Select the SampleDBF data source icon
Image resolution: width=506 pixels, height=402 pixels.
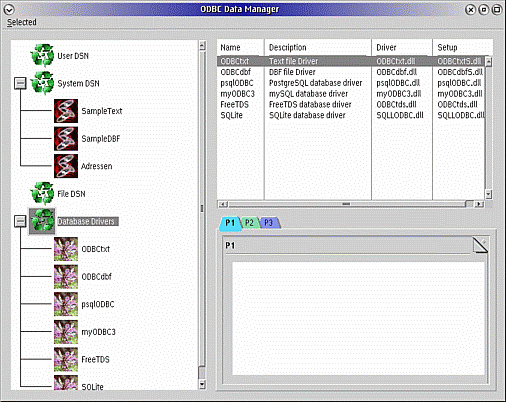coord(66,139)
